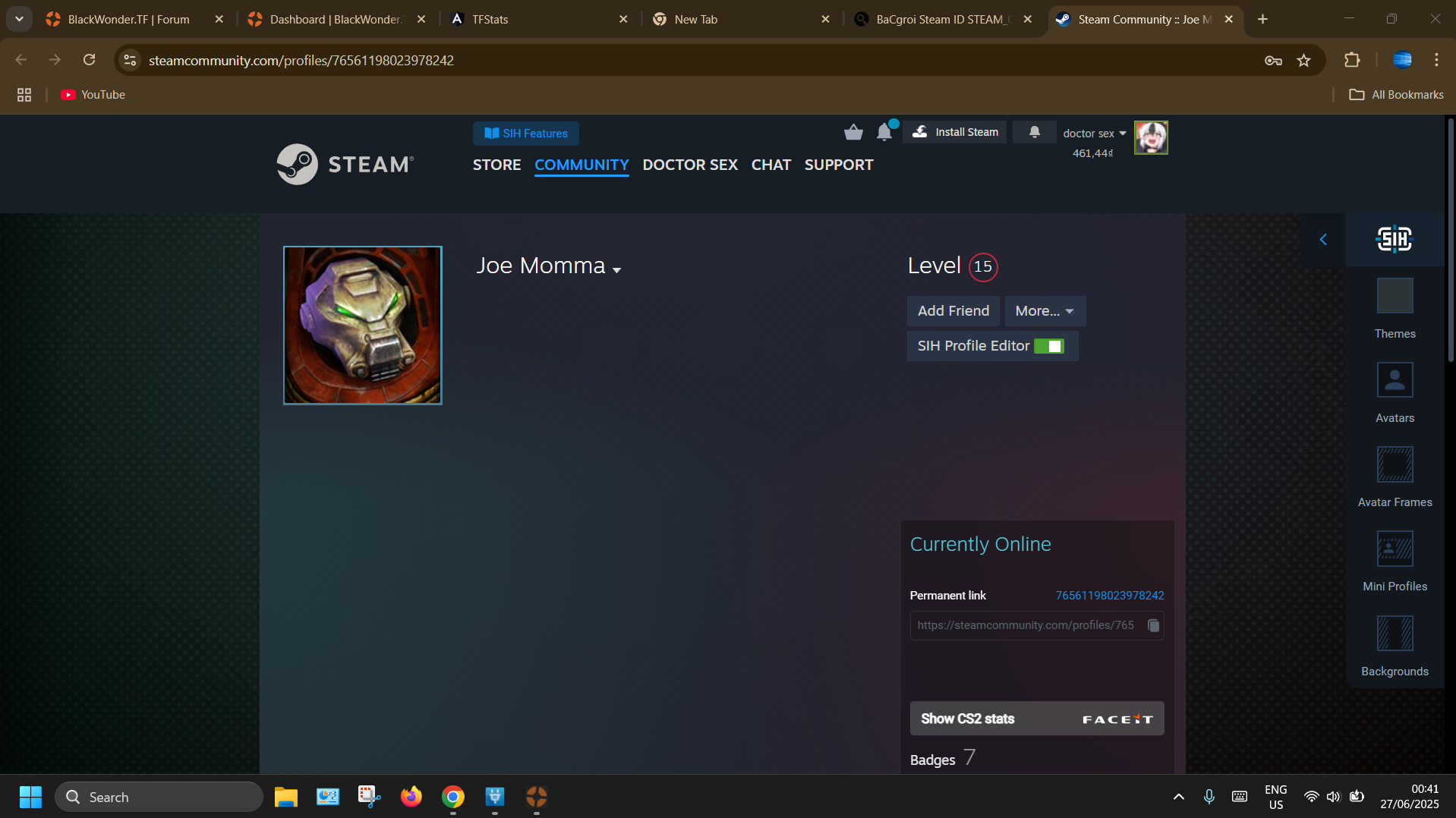The height and width of the screenshot is (818, 1456).
Task: Open the 76561198023978242 permanent link
Action: [x=1110, y=596]
